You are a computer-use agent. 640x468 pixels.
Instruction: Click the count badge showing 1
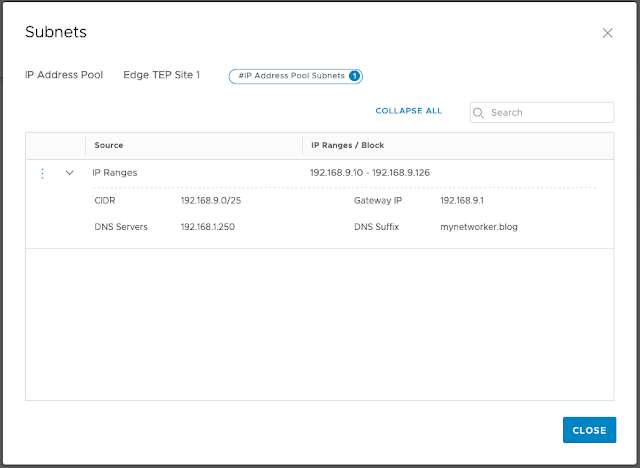point(355,75)
